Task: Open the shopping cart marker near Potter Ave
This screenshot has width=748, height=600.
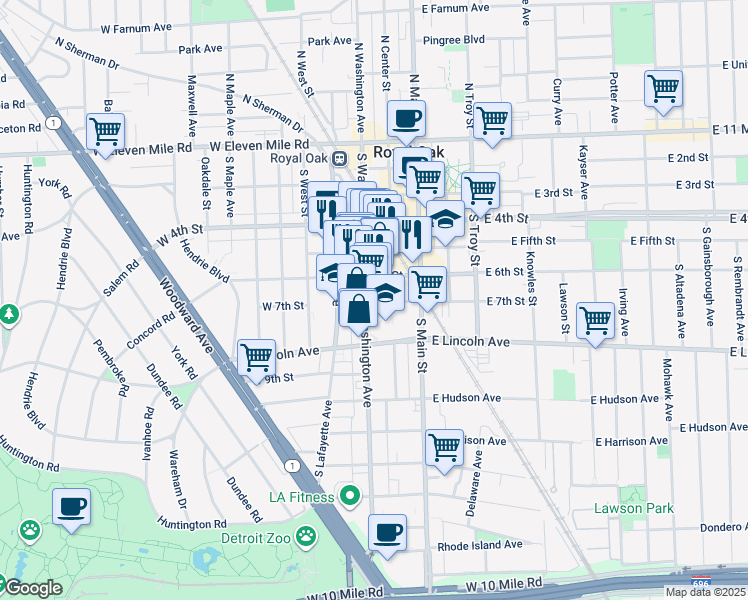Action: coord(663,90)
